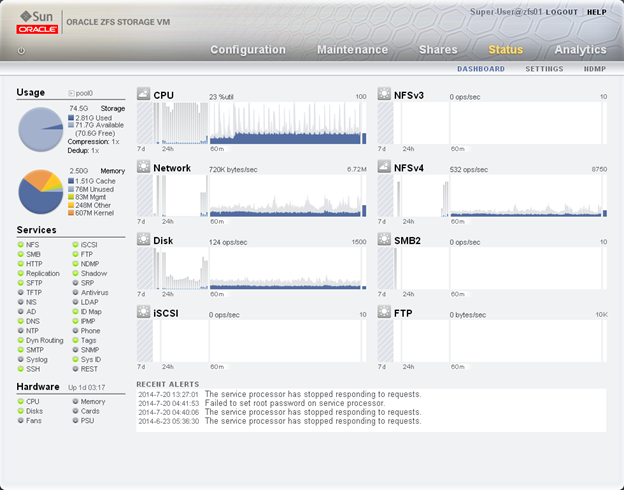Click the green iSCSI service status light
The image size is (624, 490).
point(75,244)
